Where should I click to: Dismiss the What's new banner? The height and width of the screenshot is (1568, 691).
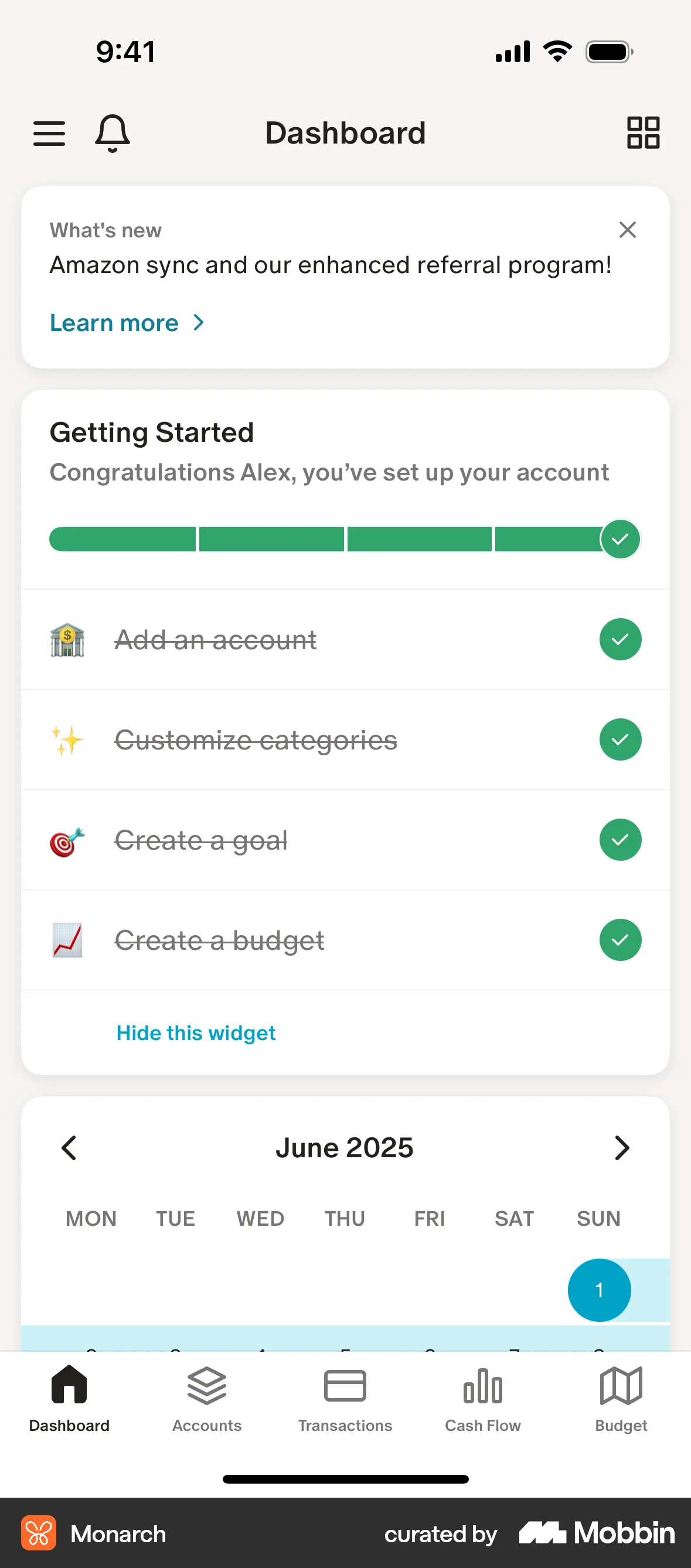click(x=627, y=230)
